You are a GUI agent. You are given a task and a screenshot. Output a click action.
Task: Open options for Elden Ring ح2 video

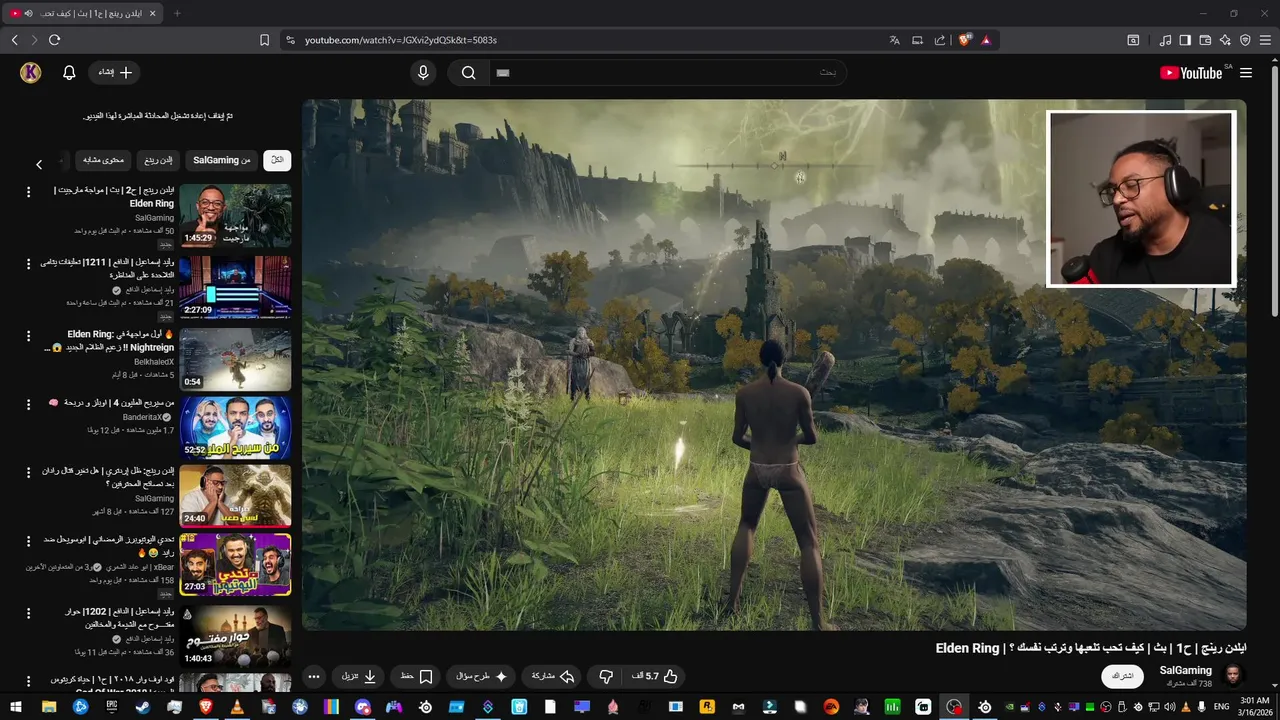[x=28, y=192]
